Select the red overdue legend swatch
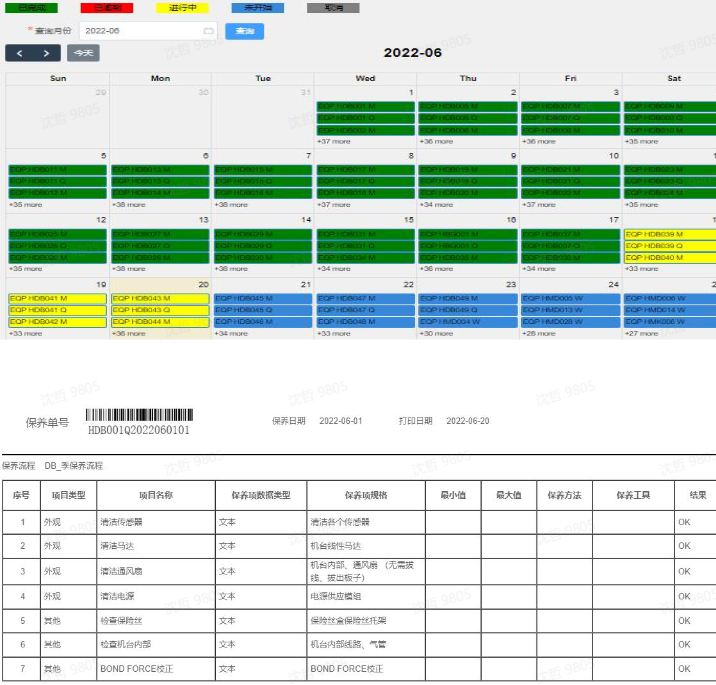The image size is (716, 685). point(107,8)
